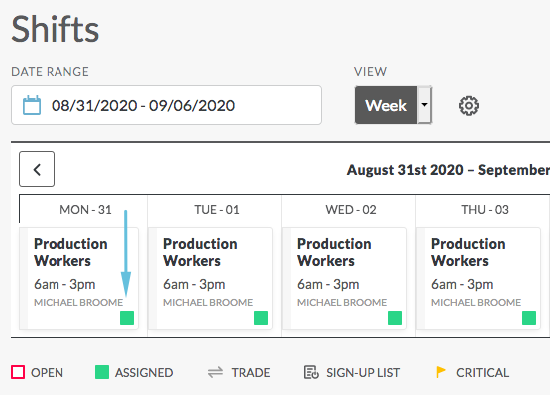
Task: Select the WED - 02 column header
Action: click(x=351, y=210)
